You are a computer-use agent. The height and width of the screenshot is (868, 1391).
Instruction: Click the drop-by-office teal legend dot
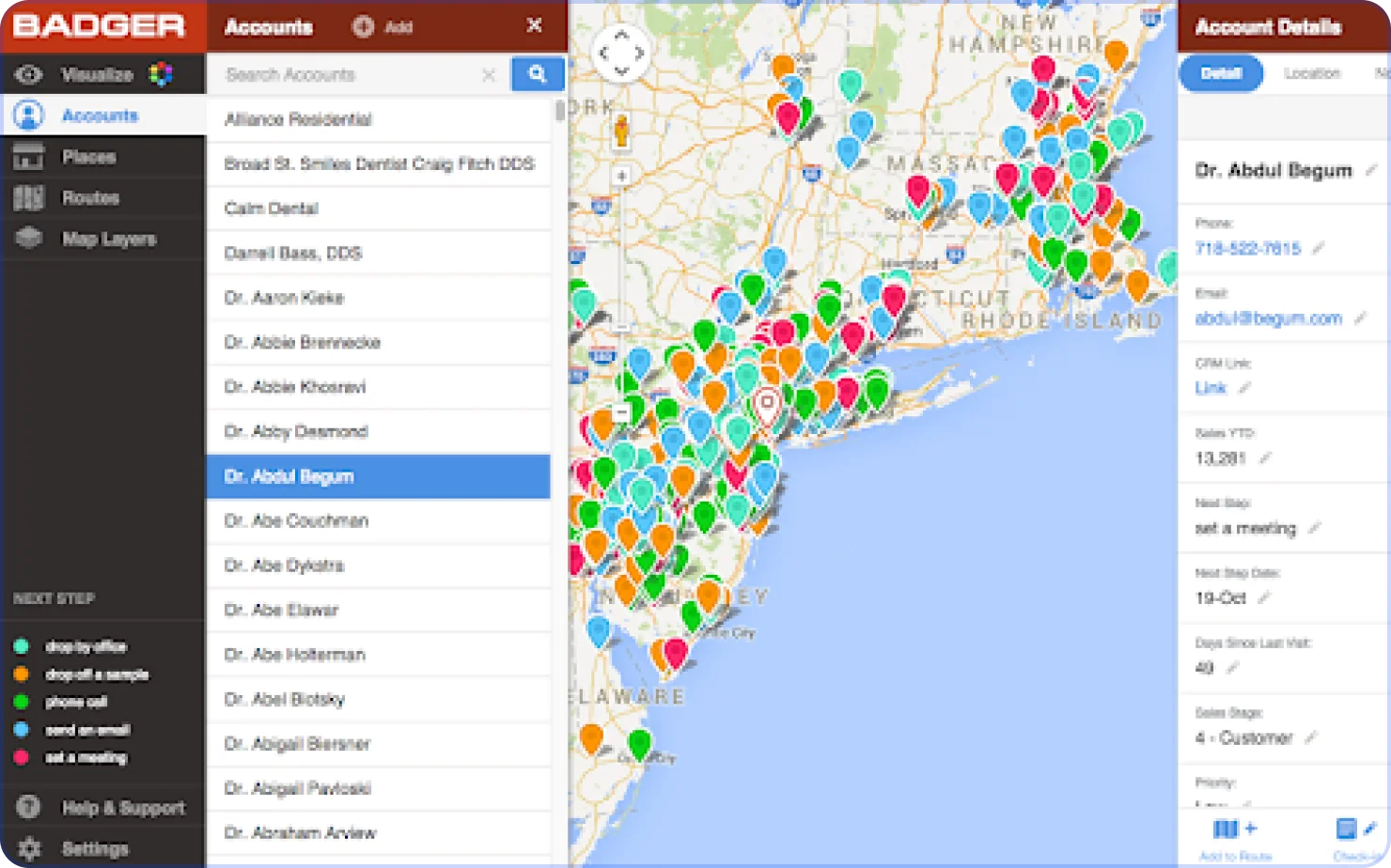pos(21,646)
